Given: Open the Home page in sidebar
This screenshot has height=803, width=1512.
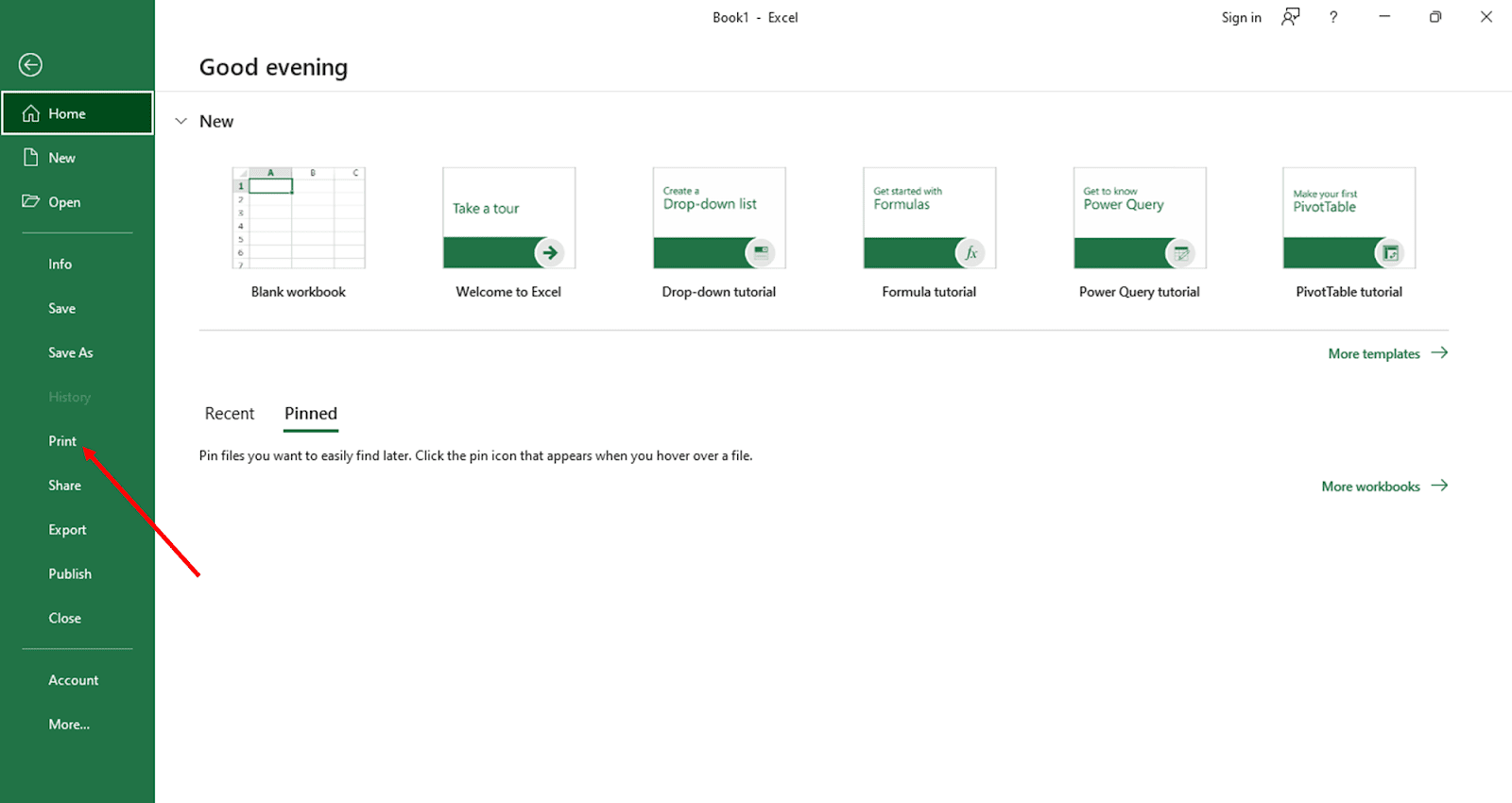Looking at the screenshot, I should coord(77,113).
